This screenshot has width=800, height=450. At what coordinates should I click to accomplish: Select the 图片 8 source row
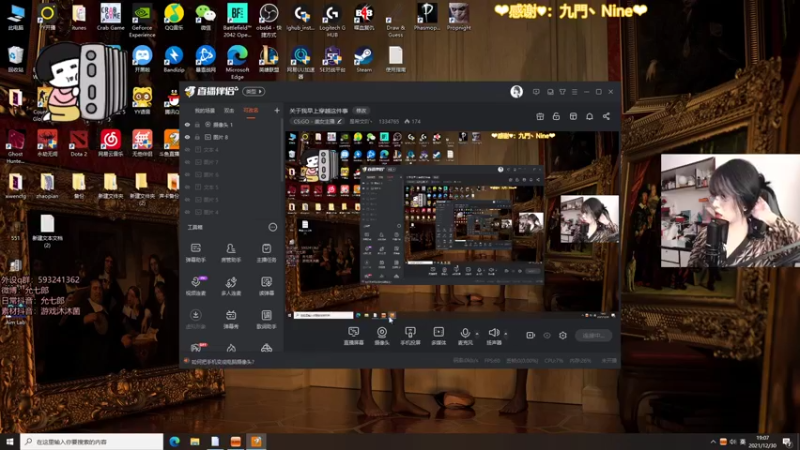(x=231, y=137)
